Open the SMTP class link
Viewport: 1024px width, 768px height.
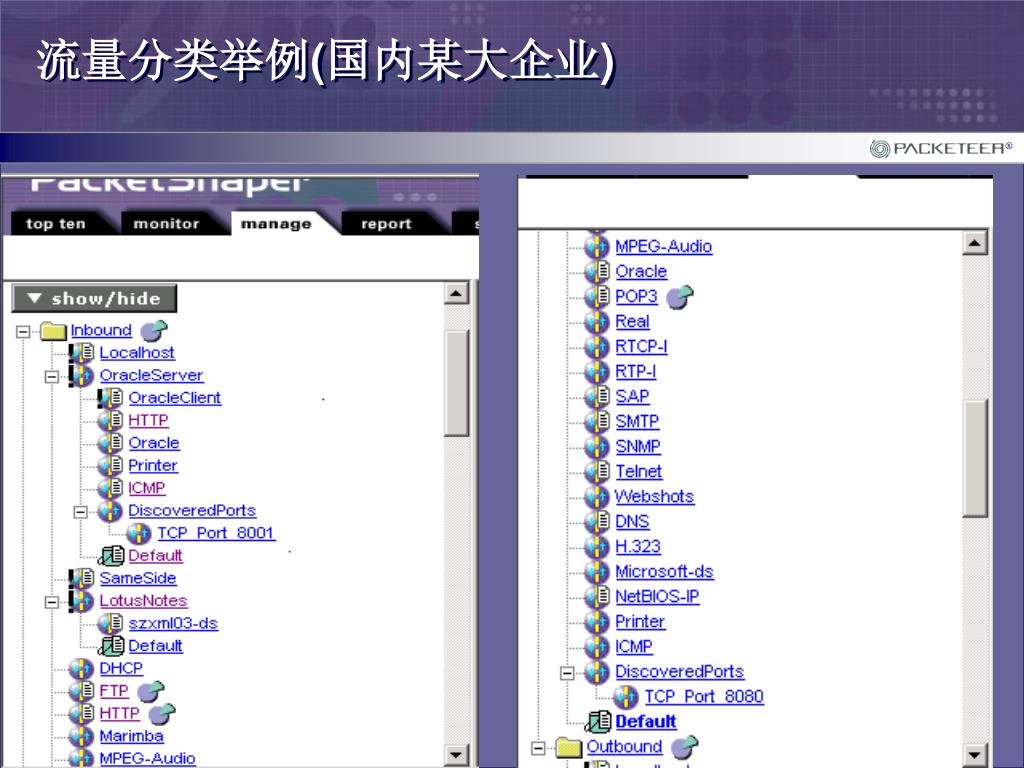pyautogui.click(x=637, y=421)
